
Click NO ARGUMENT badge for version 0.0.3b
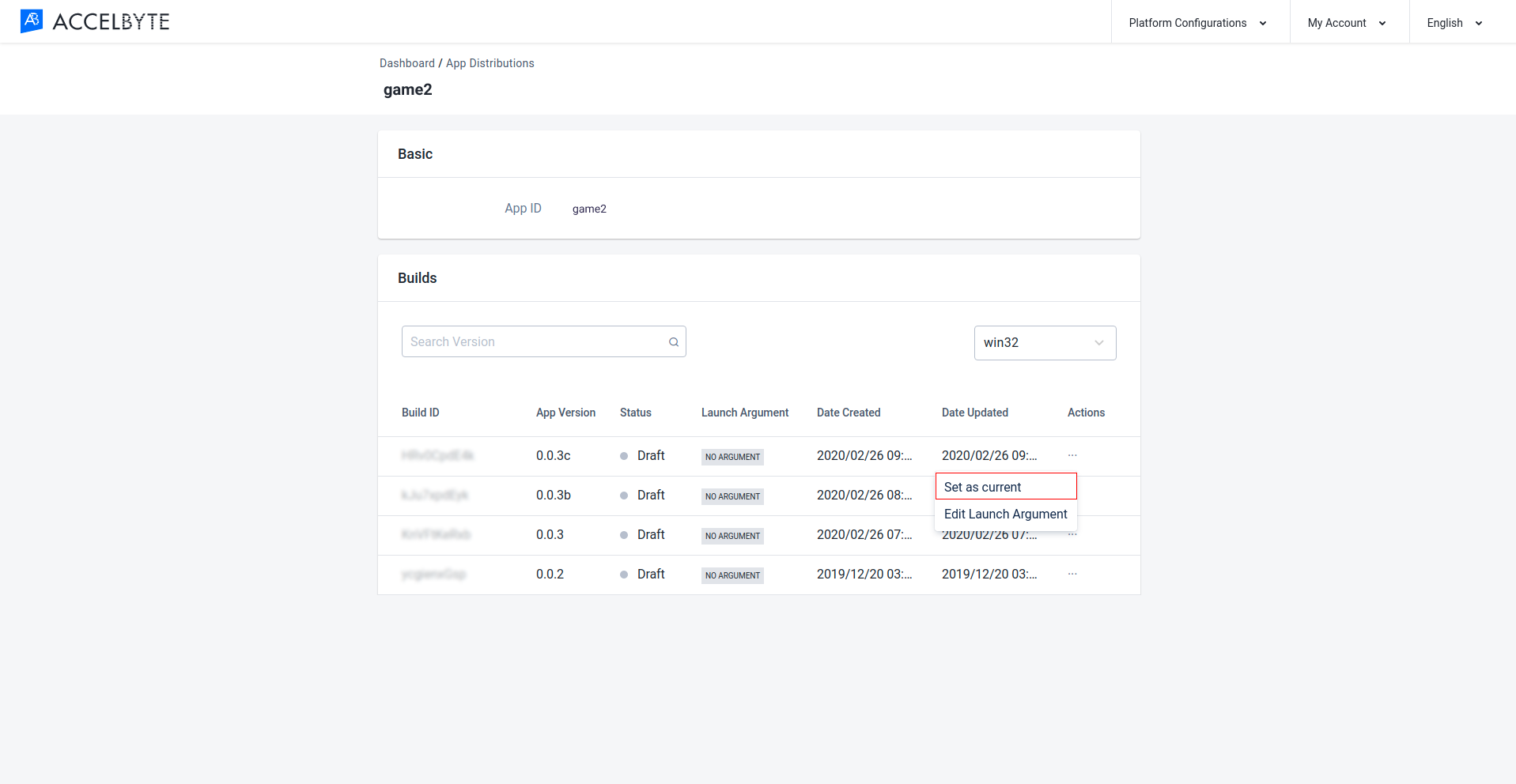coord(732,496)
